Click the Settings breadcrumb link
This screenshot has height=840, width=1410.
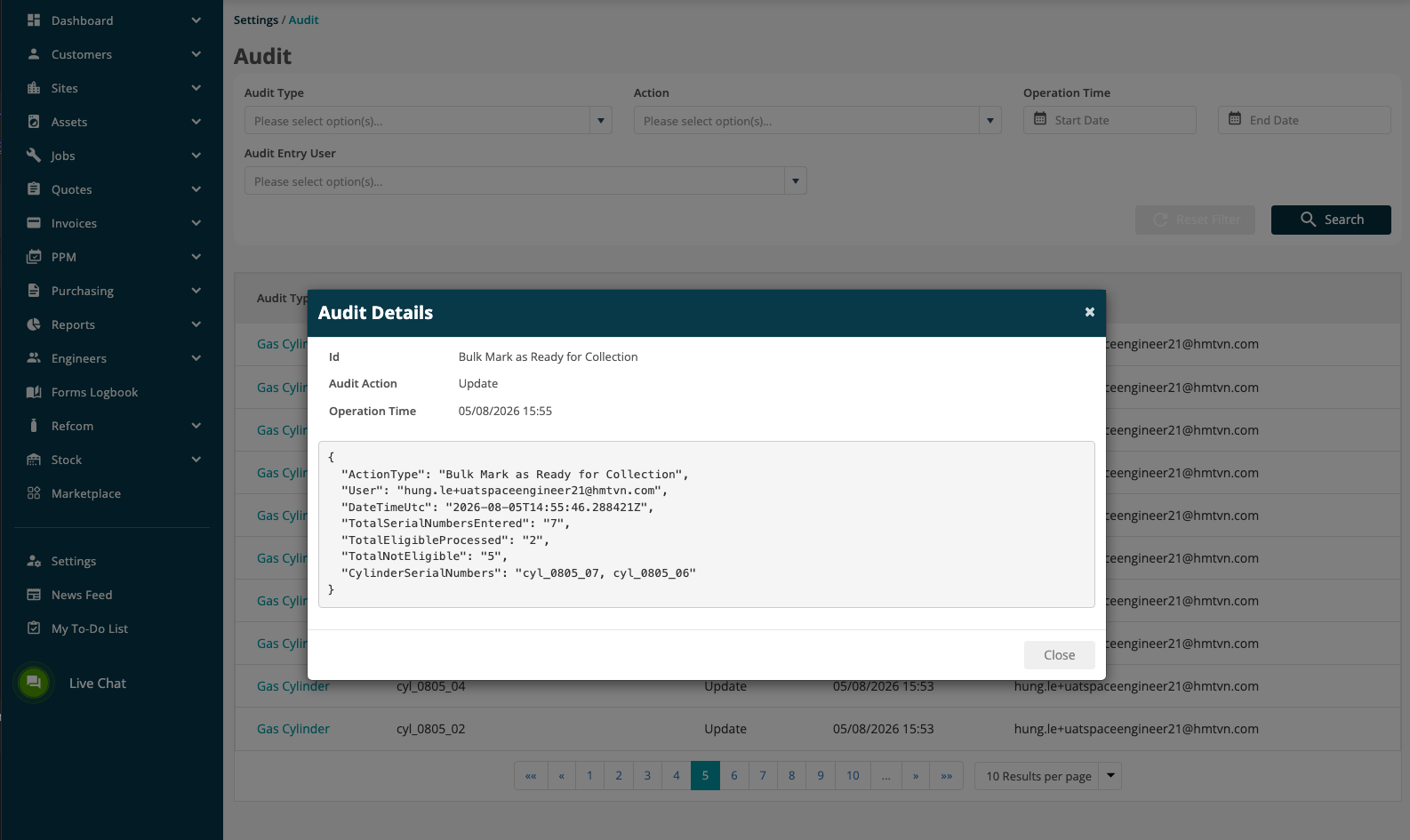click(x=256, y=20)
